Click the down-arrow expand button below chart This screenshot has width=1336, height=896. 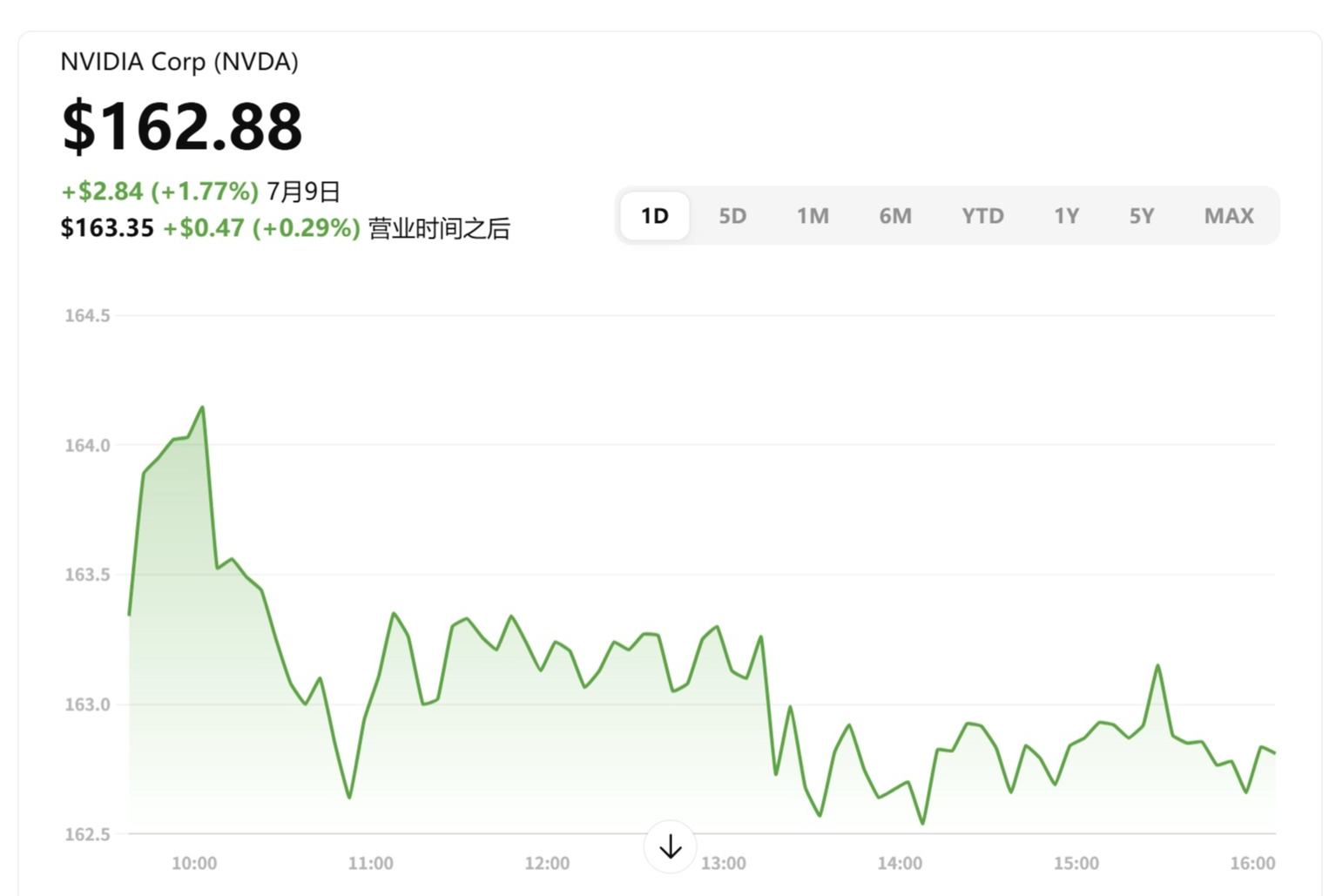point(670,846)
